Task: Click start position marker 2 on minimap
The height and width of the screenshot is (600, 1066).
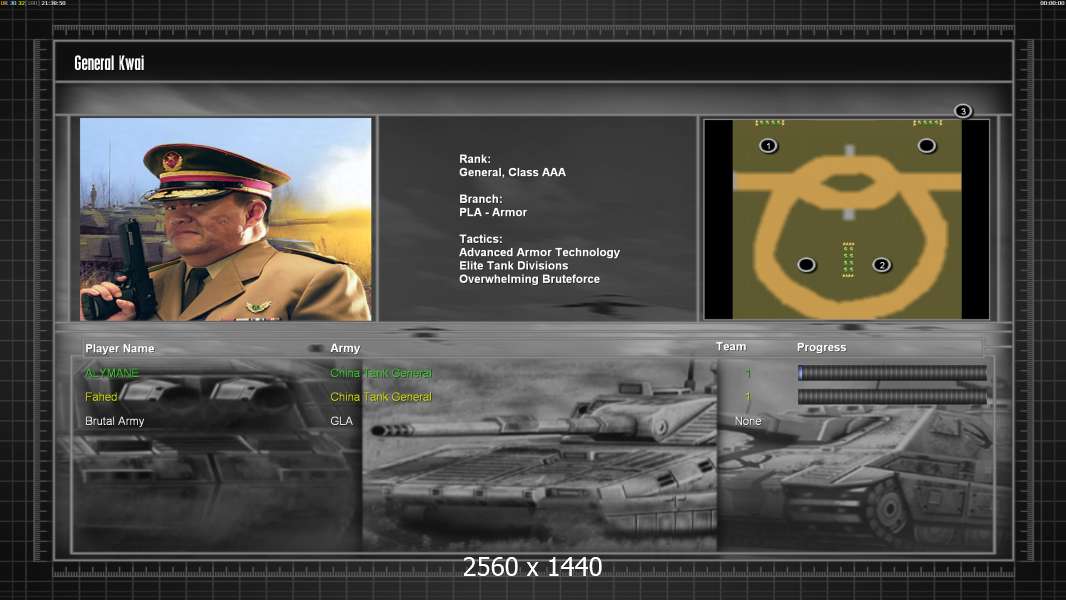Action: pos(881,265)
